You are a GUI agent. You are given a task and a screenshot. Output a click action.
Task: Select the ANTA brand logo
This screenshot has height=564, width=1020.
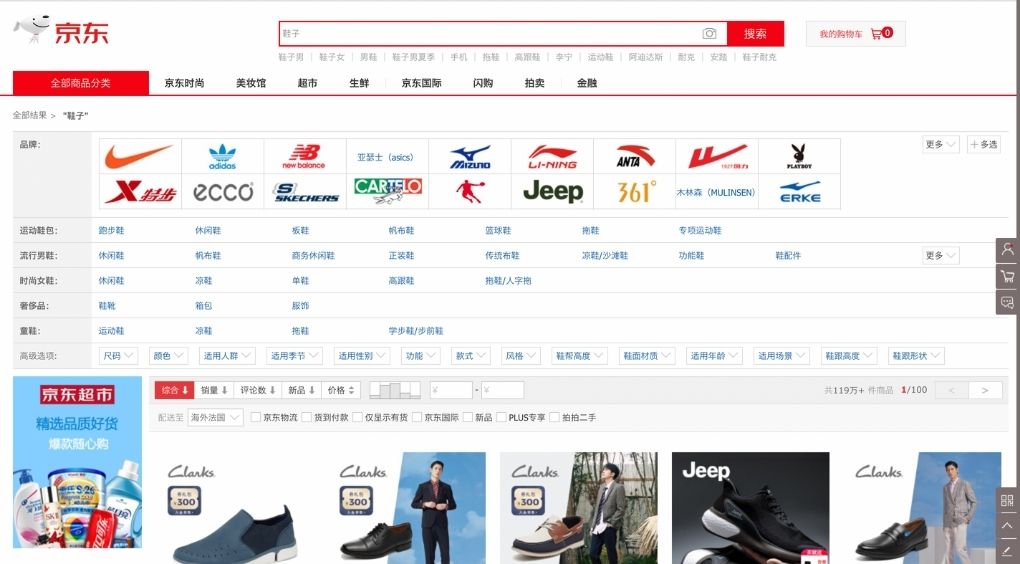coord(635,156)
